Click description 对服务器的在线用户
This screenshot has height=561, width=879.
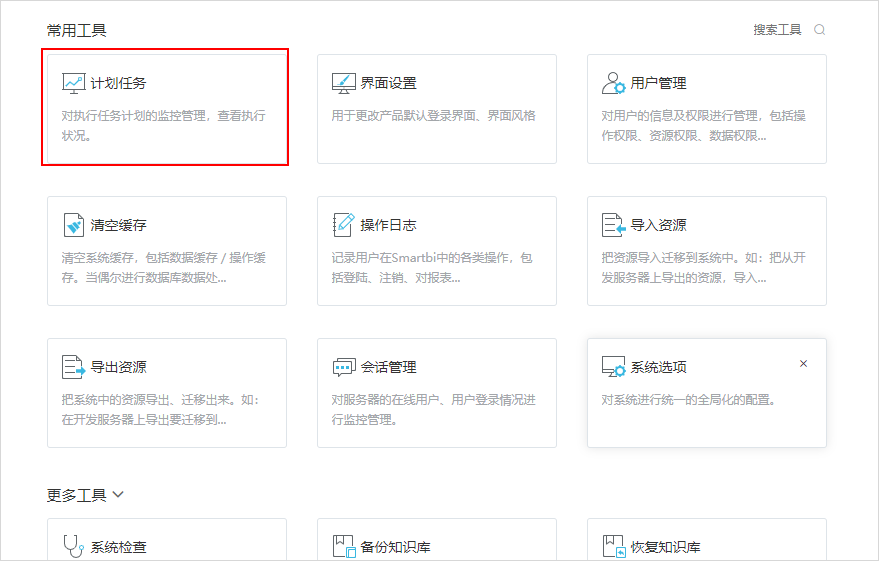click(433, 409)
